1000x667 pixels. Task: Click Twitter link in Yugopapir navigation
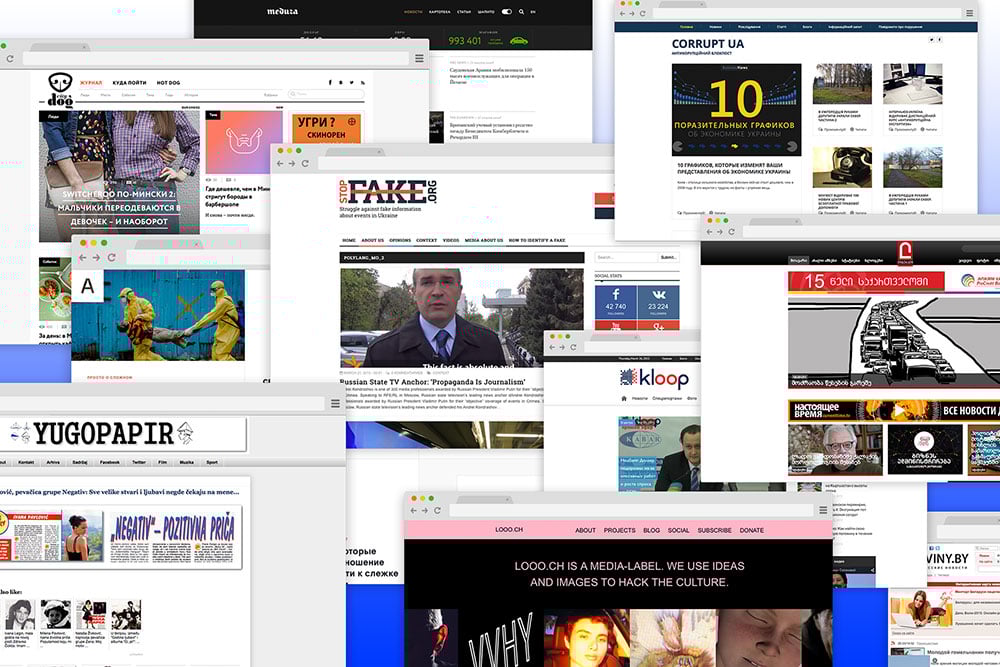tap(138, 462)
